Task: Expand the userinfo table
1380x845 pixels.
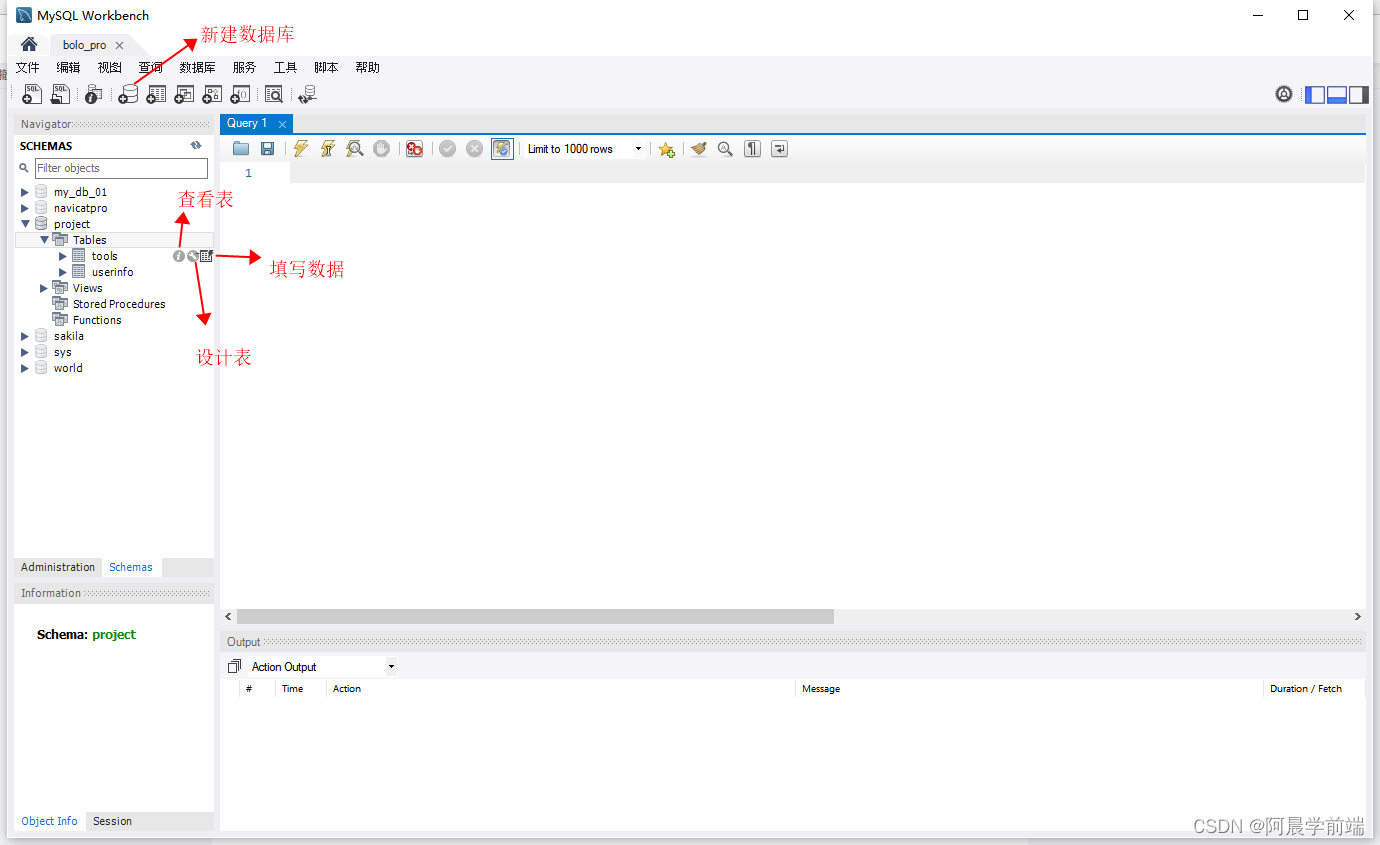Action: (63, 272)
